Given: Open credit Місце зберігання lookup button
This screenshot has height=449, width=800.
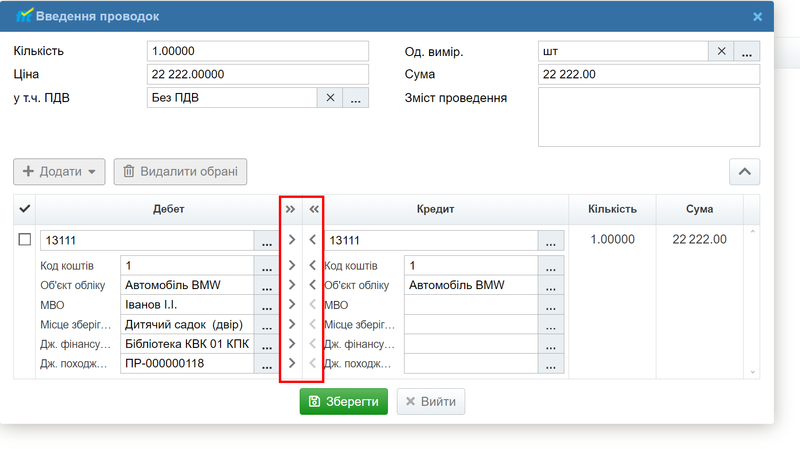Looking at the screenshot, I should [551, 325].
